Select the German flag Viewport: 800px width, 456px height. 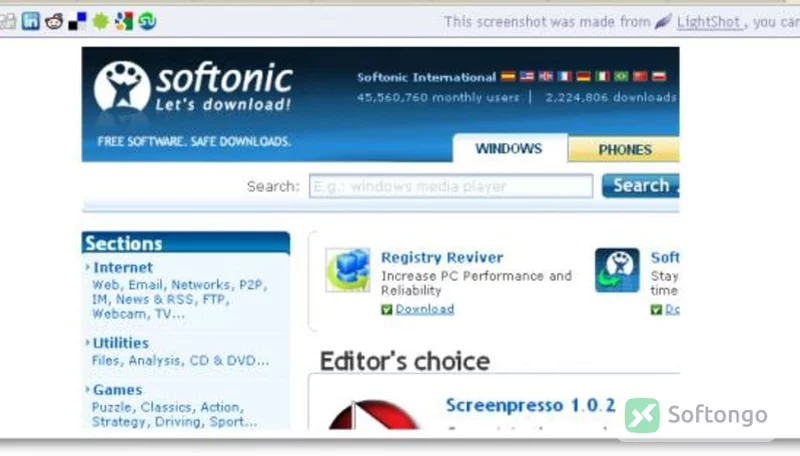tap(583, 77)
